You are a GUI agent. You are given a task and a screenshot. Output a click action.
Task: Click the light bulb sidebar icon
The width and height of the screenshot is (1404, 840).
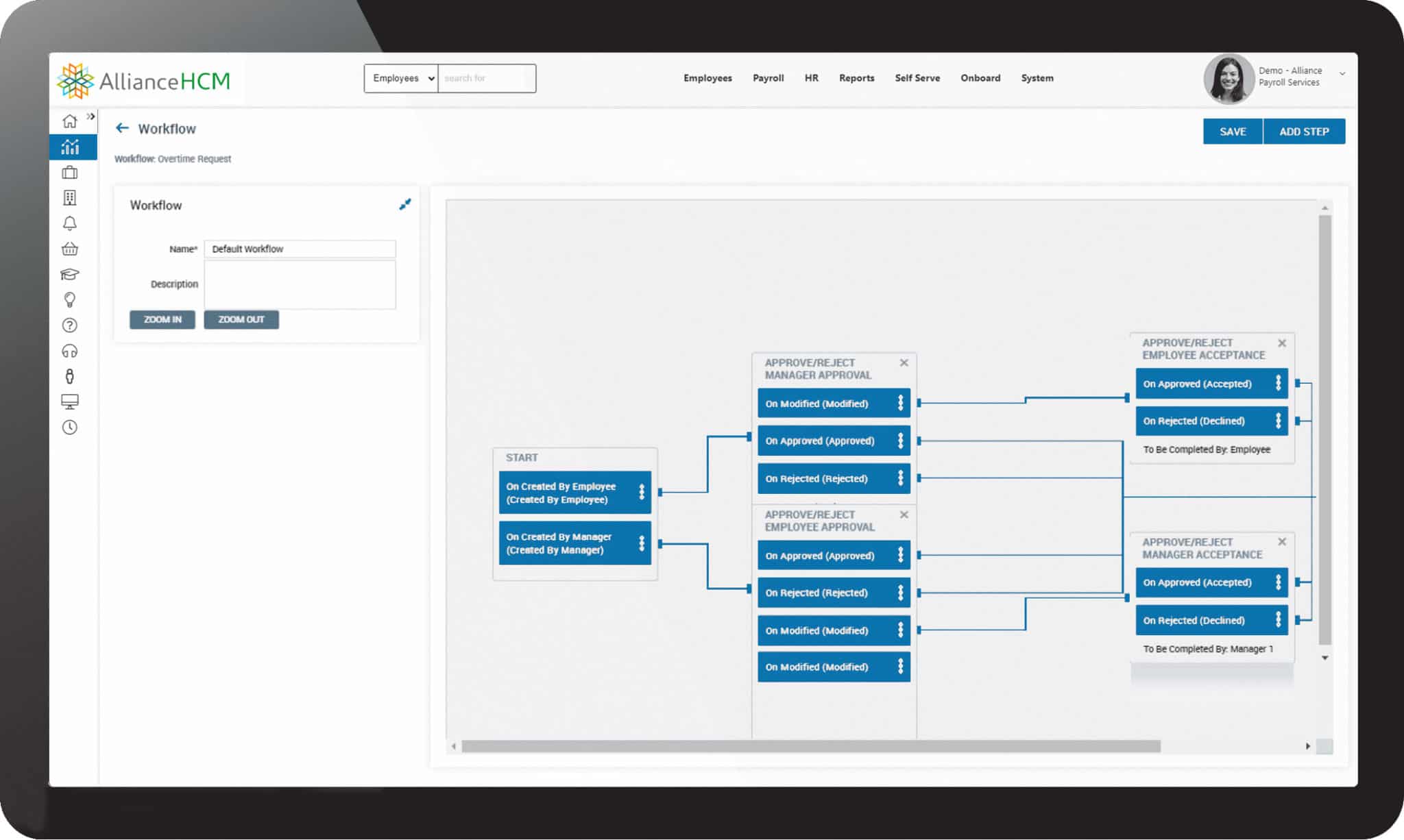69,299
